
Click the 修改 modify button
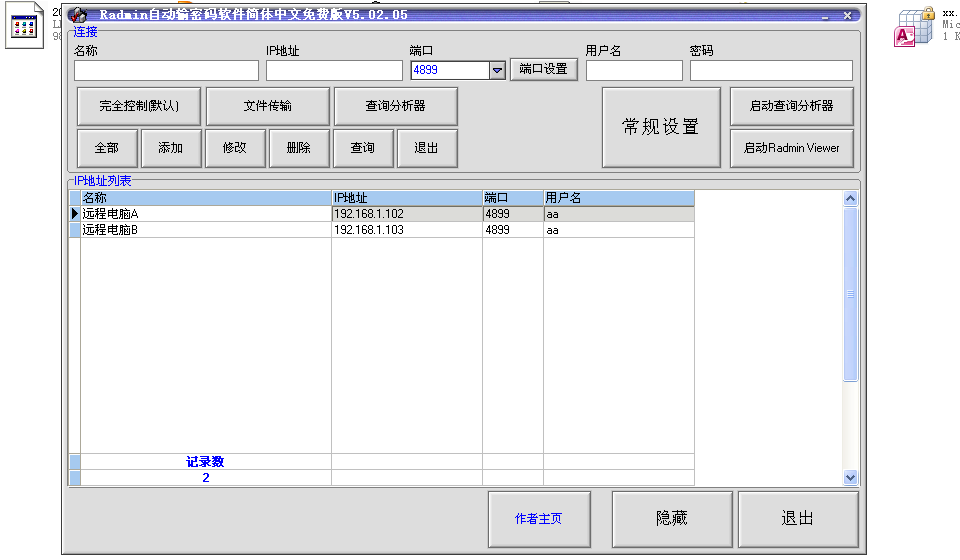[x=235, y=148]
